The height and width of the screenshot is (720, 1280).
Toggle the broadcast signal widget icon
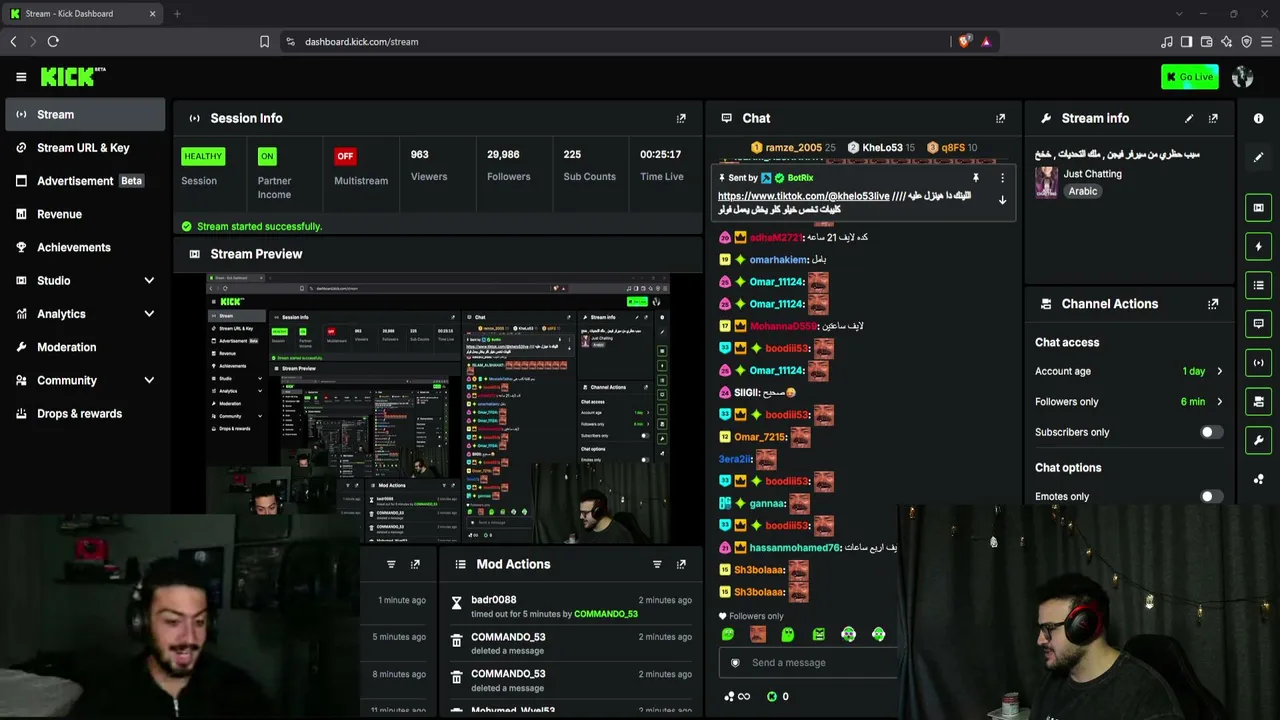pos(1259,363)
